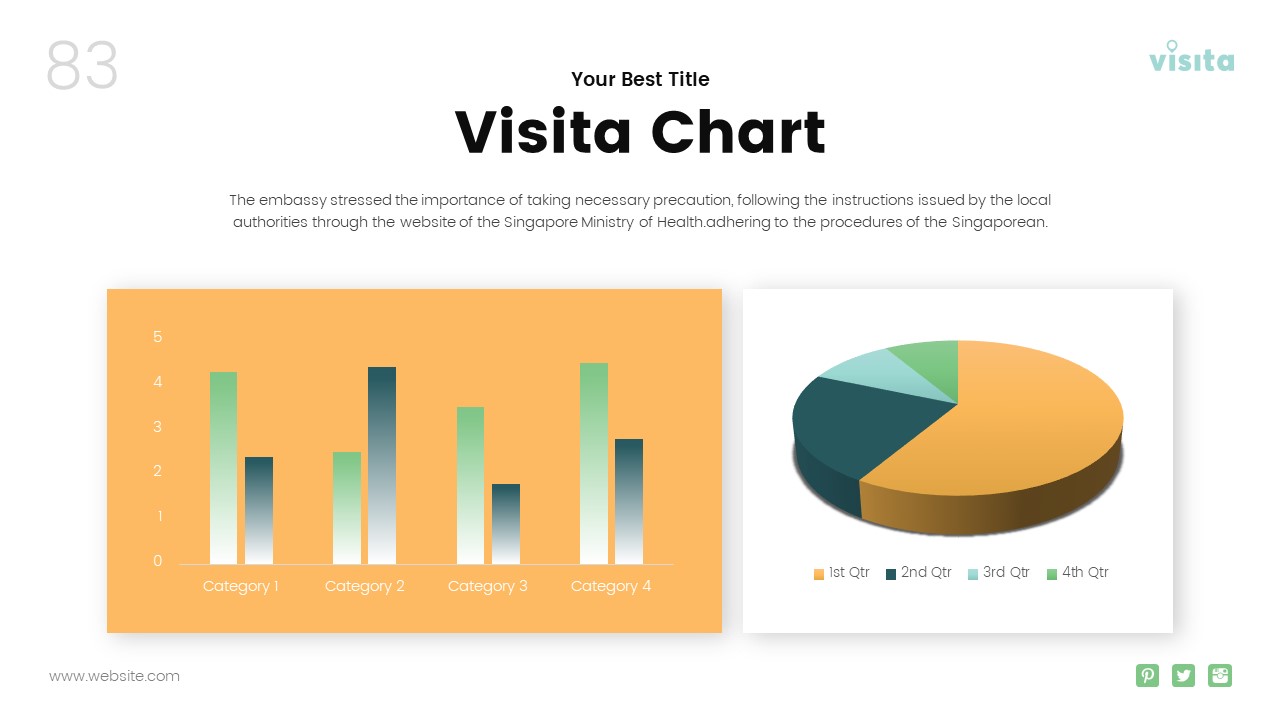
Task: Click the 4th Qtr green legend swatch
Action: click(1052, 574)
